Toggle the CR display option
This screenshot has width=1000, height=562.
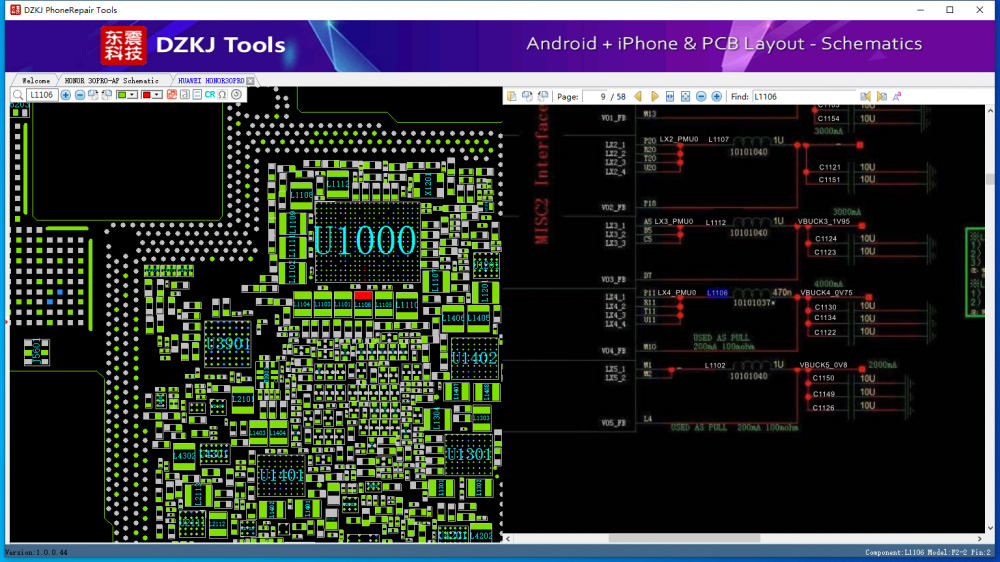(x=210, y=95)
